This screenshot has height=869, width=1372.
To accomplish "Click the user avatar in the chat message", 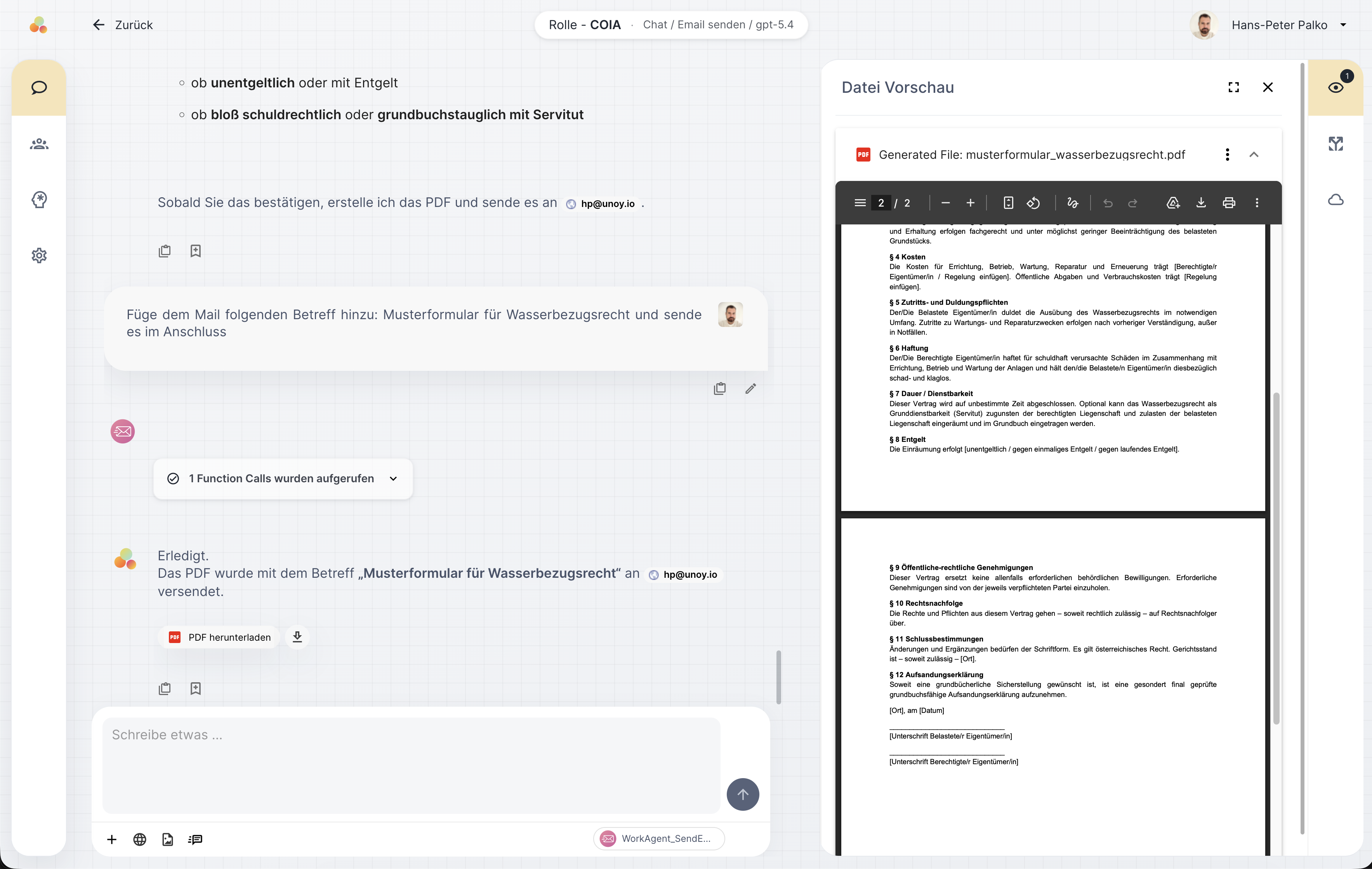I will coord(730,315).
